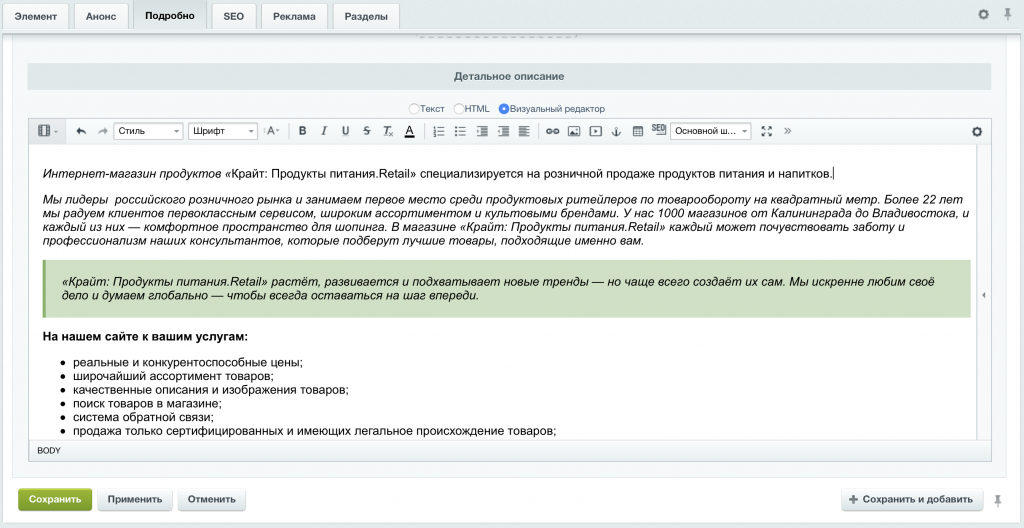Select the HTML radio option
Viewport: 1024px width, 528px height.
[x=459, y=108]
